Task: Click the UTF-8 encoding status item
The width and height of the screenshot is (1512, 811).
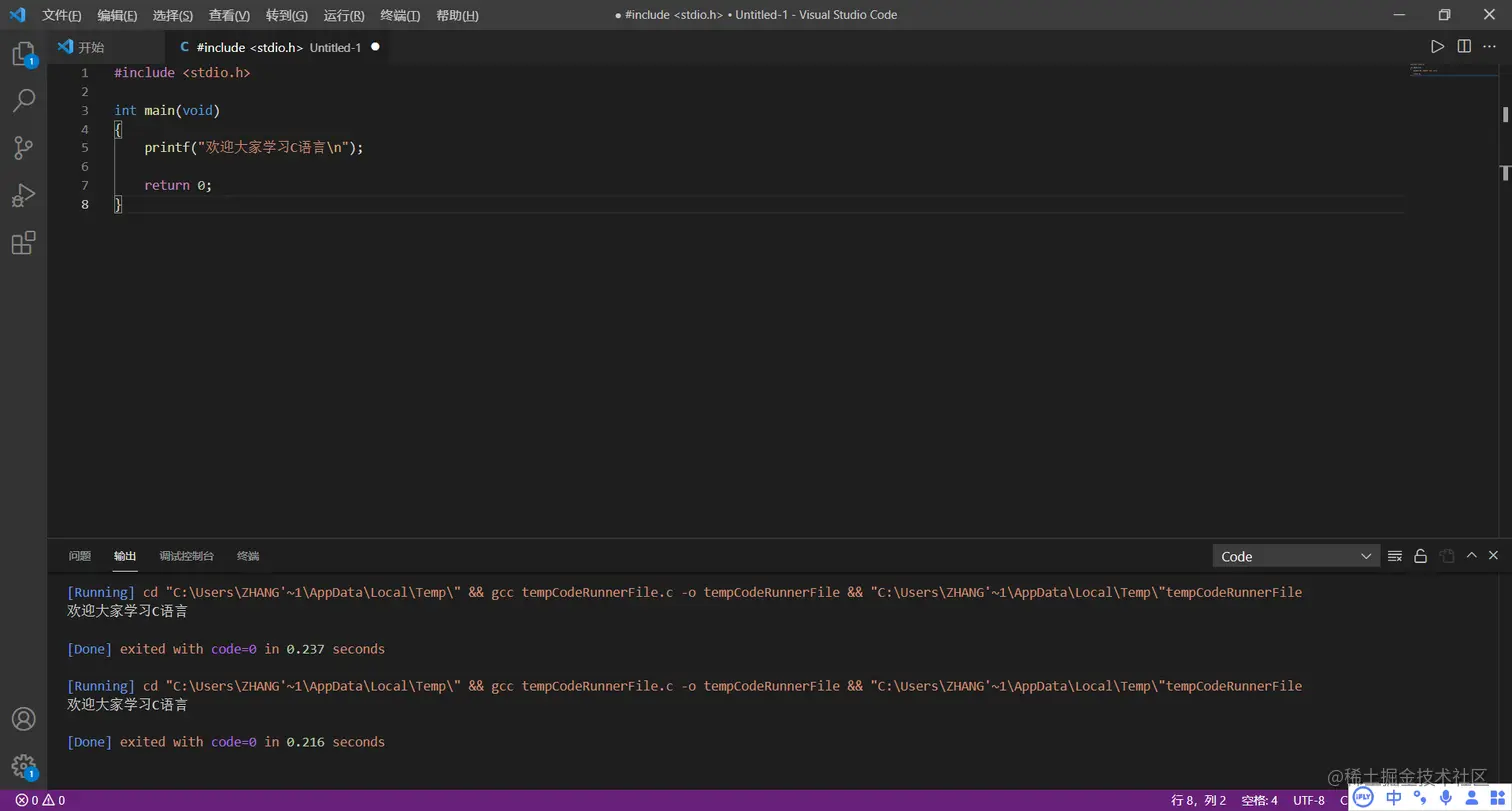Action: click(1308, 800)
